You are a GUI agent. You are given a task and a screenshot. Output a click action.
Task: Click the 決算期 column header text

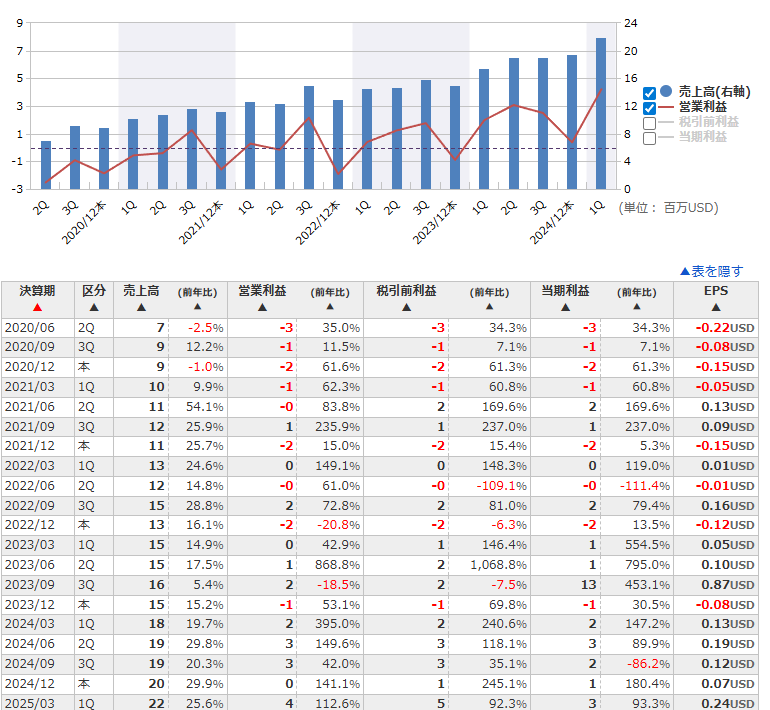pyautogui.click(x=37, y=291)
